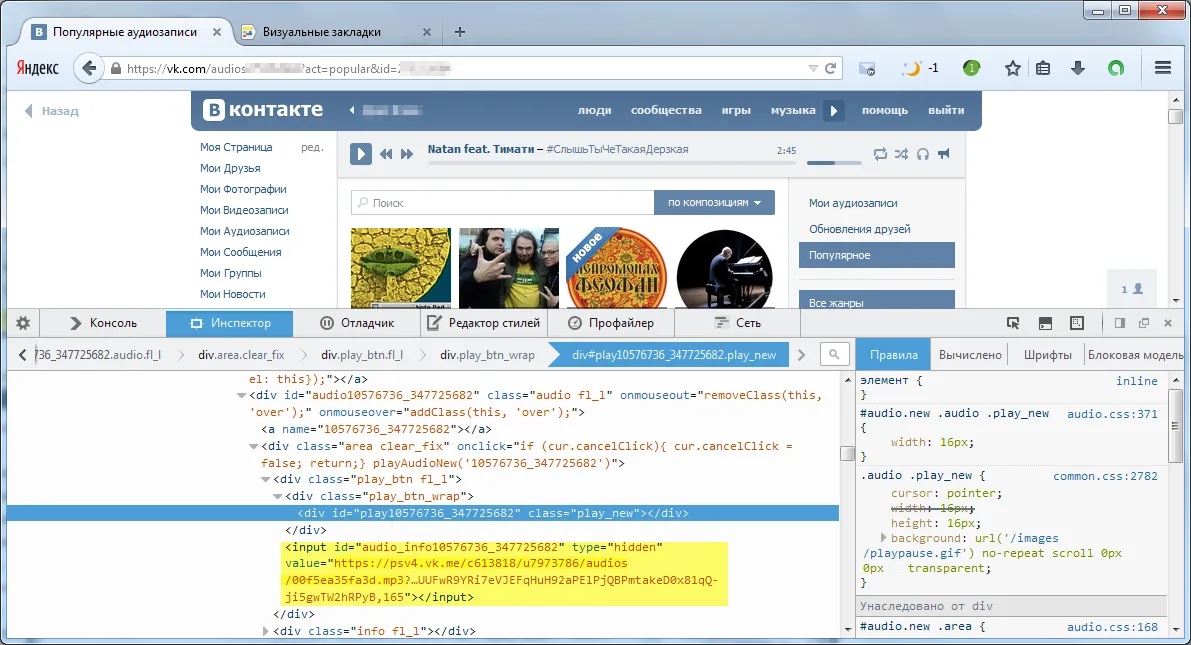1191x645 pixels.
Task: Open the browser hamburger menu
Action: point(1162,68)
